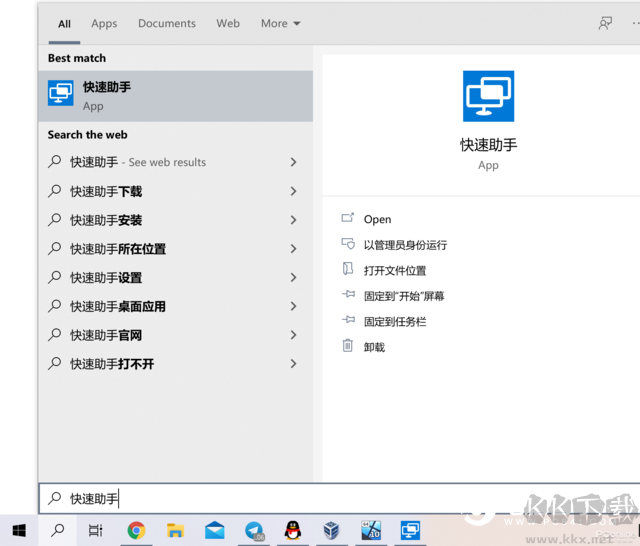
Task: Click the QQ penguin taskbar icon
Action: [x=293, y=531]
